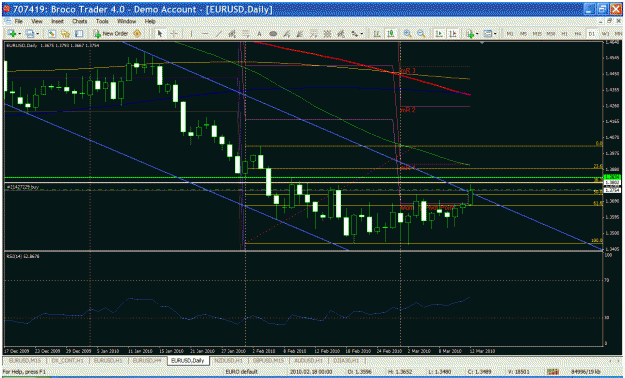The image size is (625, 378).
Task: Toggle the Terminal window icon
Action: pos(79,34)
